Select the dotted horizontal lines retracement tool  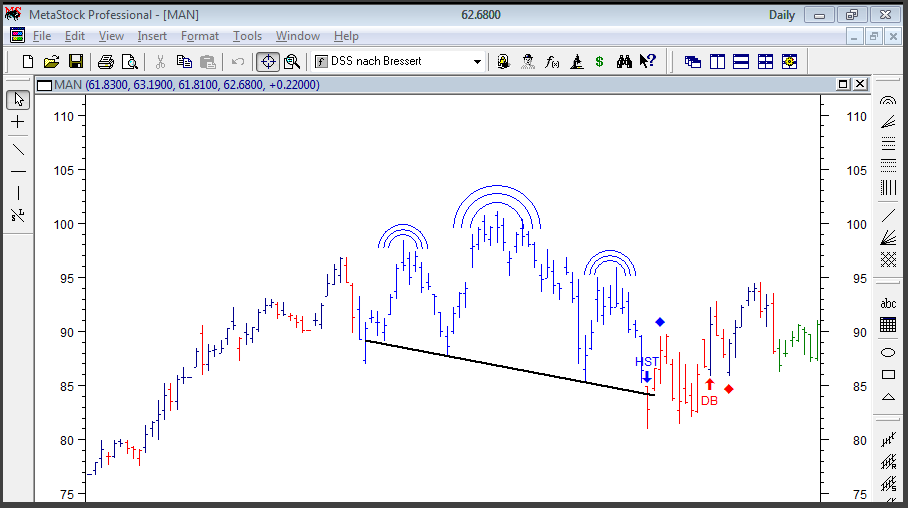[888, 166]
